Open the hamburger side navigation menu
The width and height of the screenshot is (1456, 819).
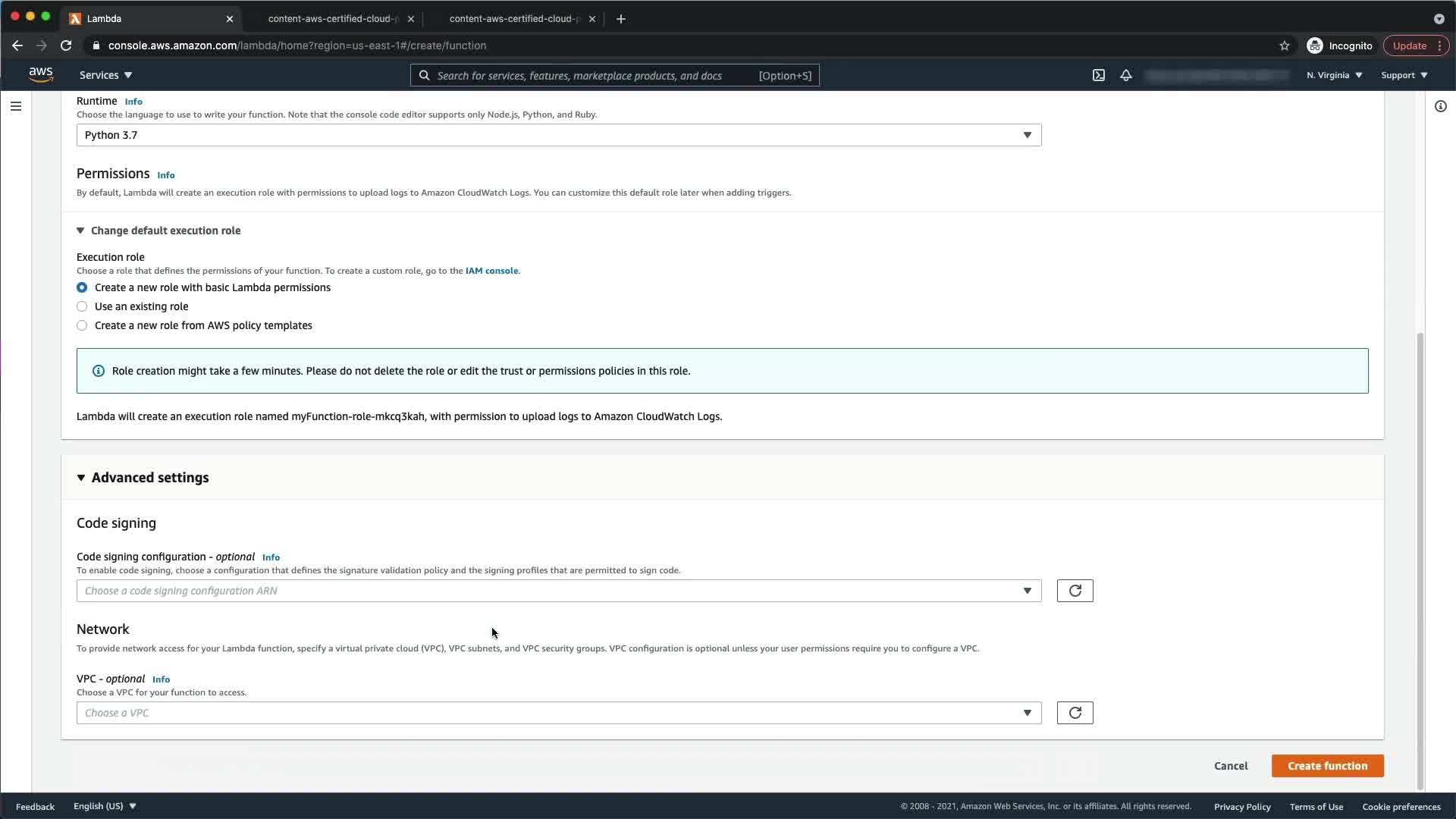15,106
